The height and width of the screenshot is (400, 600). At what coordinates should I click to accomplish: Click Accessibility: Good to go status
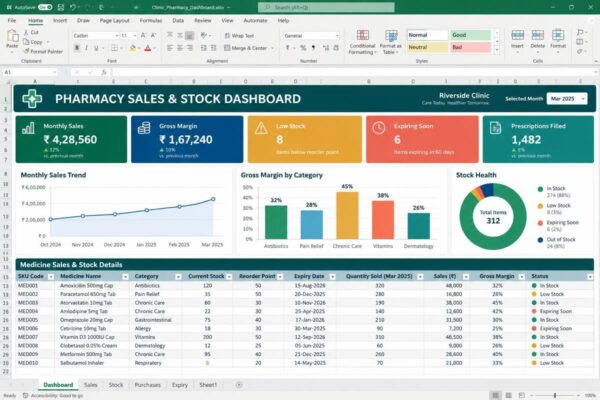pos(53,395)
